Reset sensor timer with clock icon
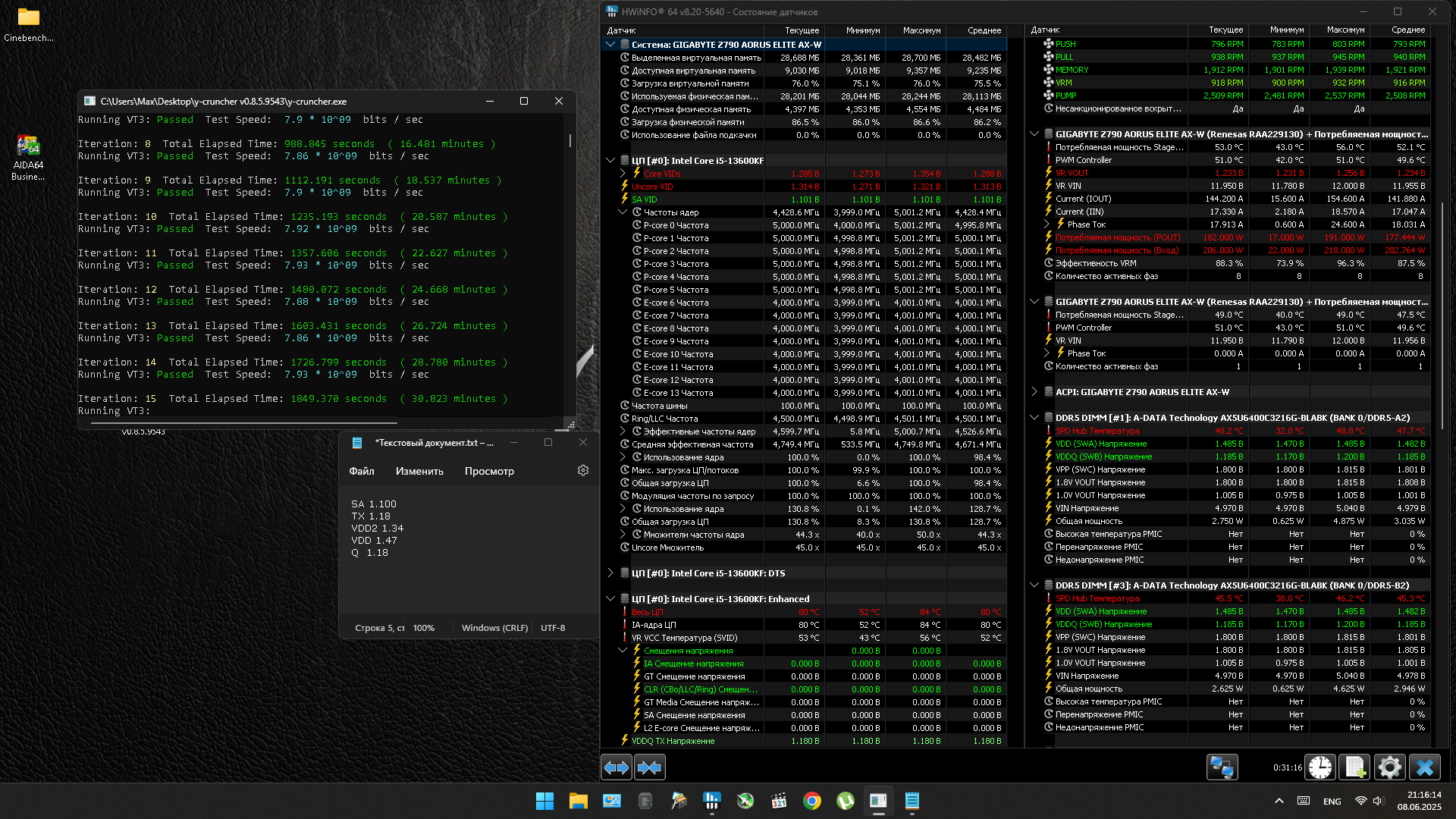1456x819 pixels. [x=1320, y=767]
